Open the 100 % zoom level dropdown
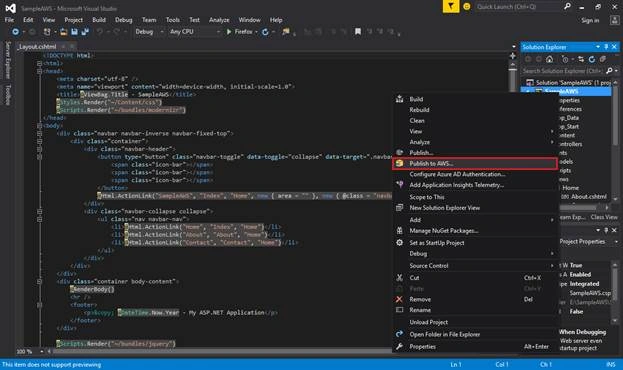 click(41, 351)
